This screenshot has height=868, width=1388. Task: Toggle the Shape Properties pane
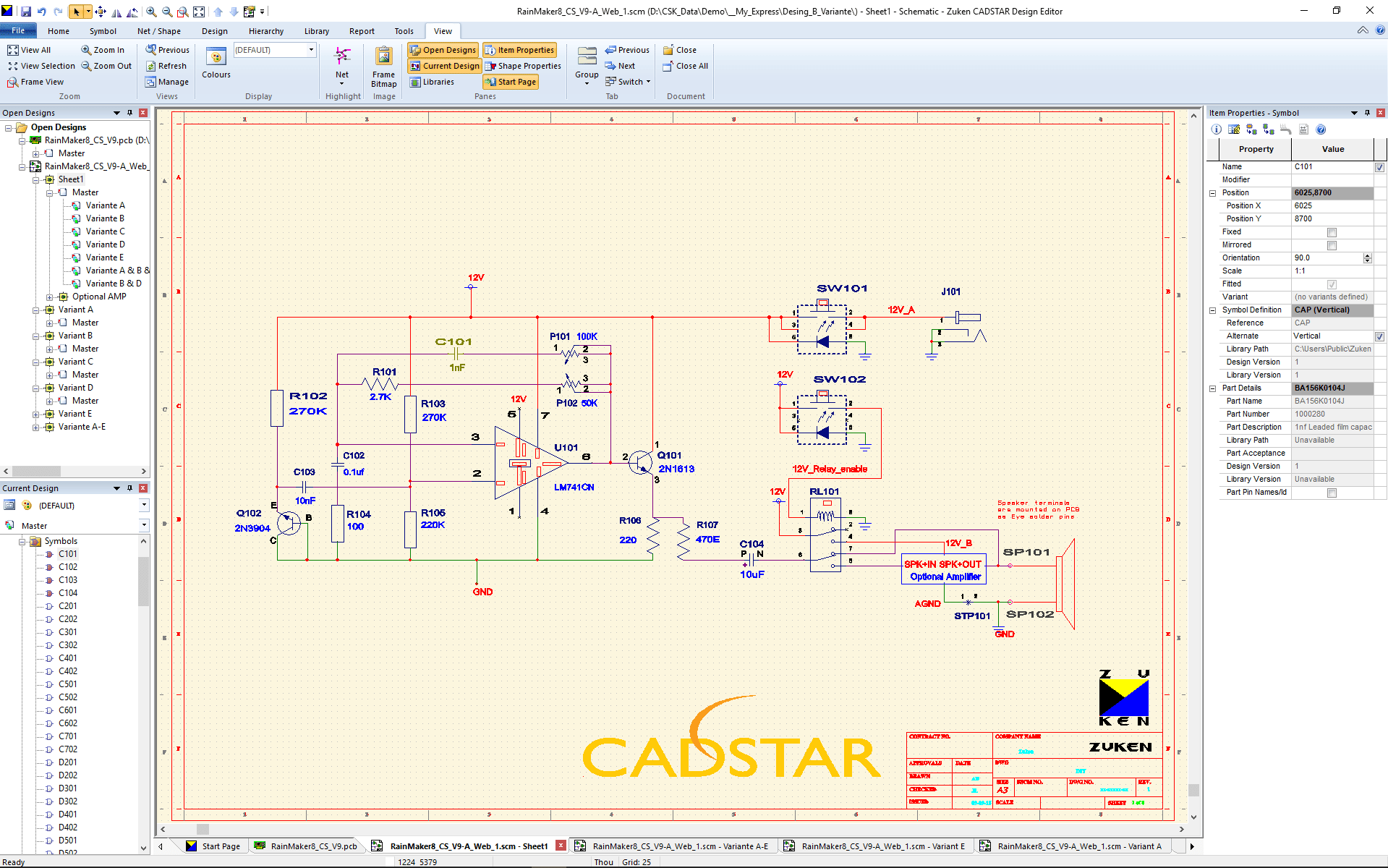point(523,66)
